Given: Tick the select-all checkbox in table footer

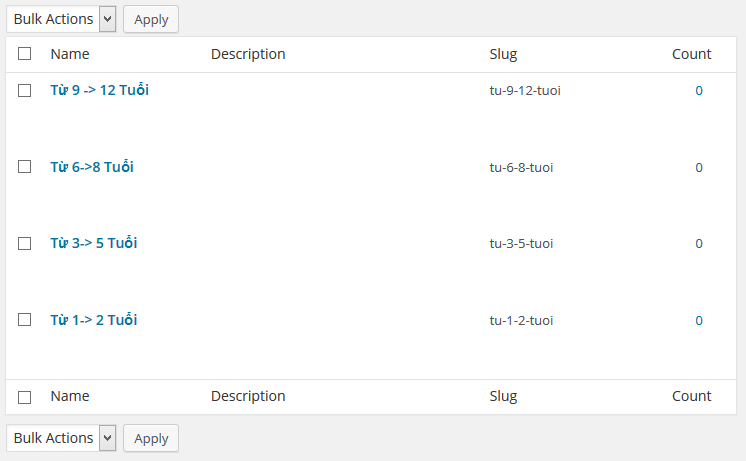Looking at the screenshot, I should [x=25, y=397].
